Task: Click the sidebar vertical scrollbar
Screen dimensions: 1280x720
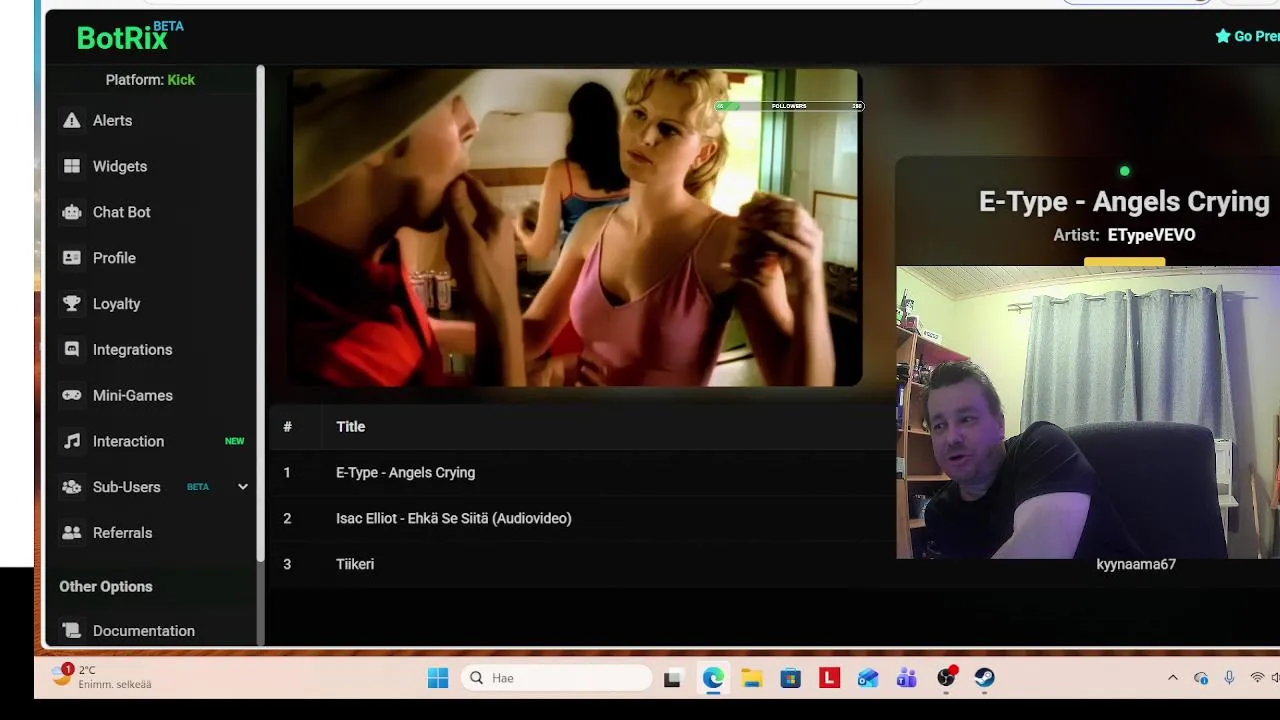Action: 261,313
